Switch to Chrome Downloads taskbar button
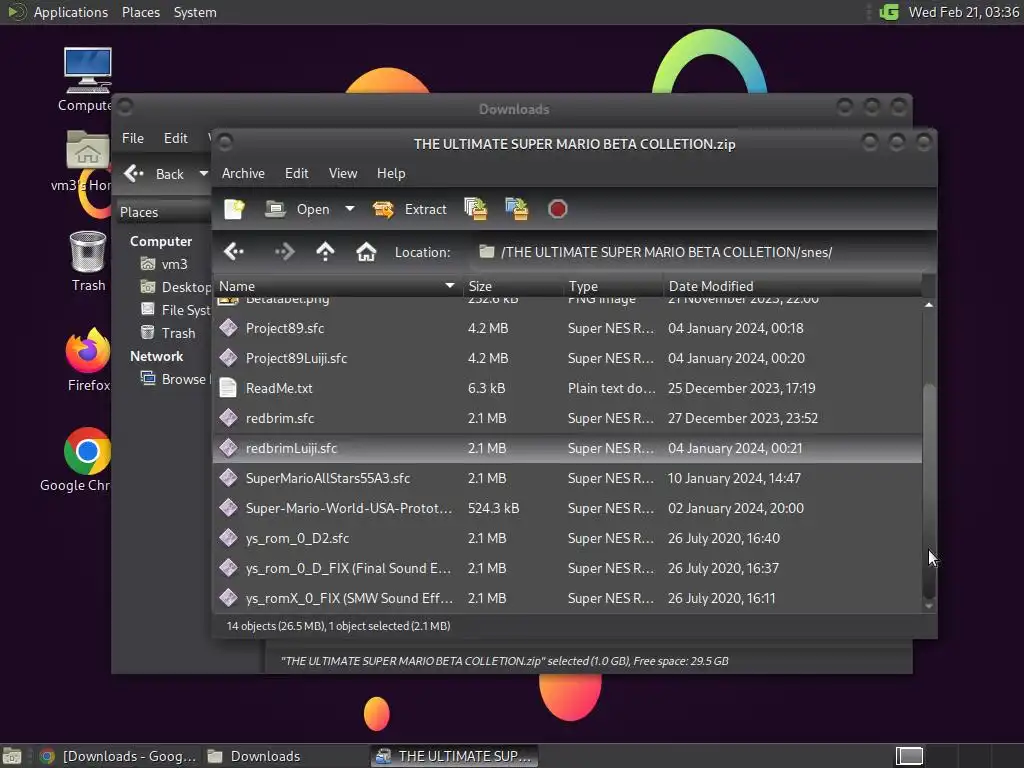This screenshot has width=1024, height=768. click(x=118, y=756)
